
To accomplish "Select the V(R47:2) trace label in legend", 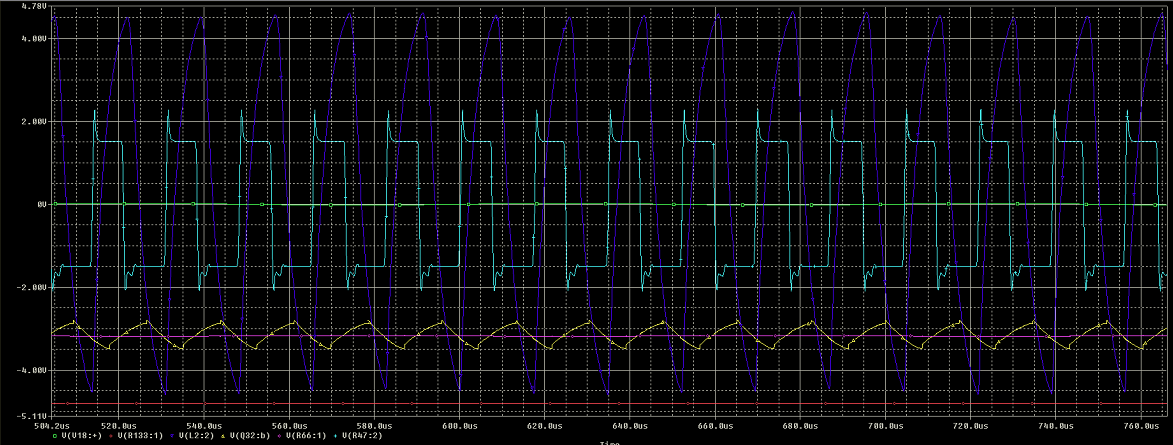I will pos(362,436).
